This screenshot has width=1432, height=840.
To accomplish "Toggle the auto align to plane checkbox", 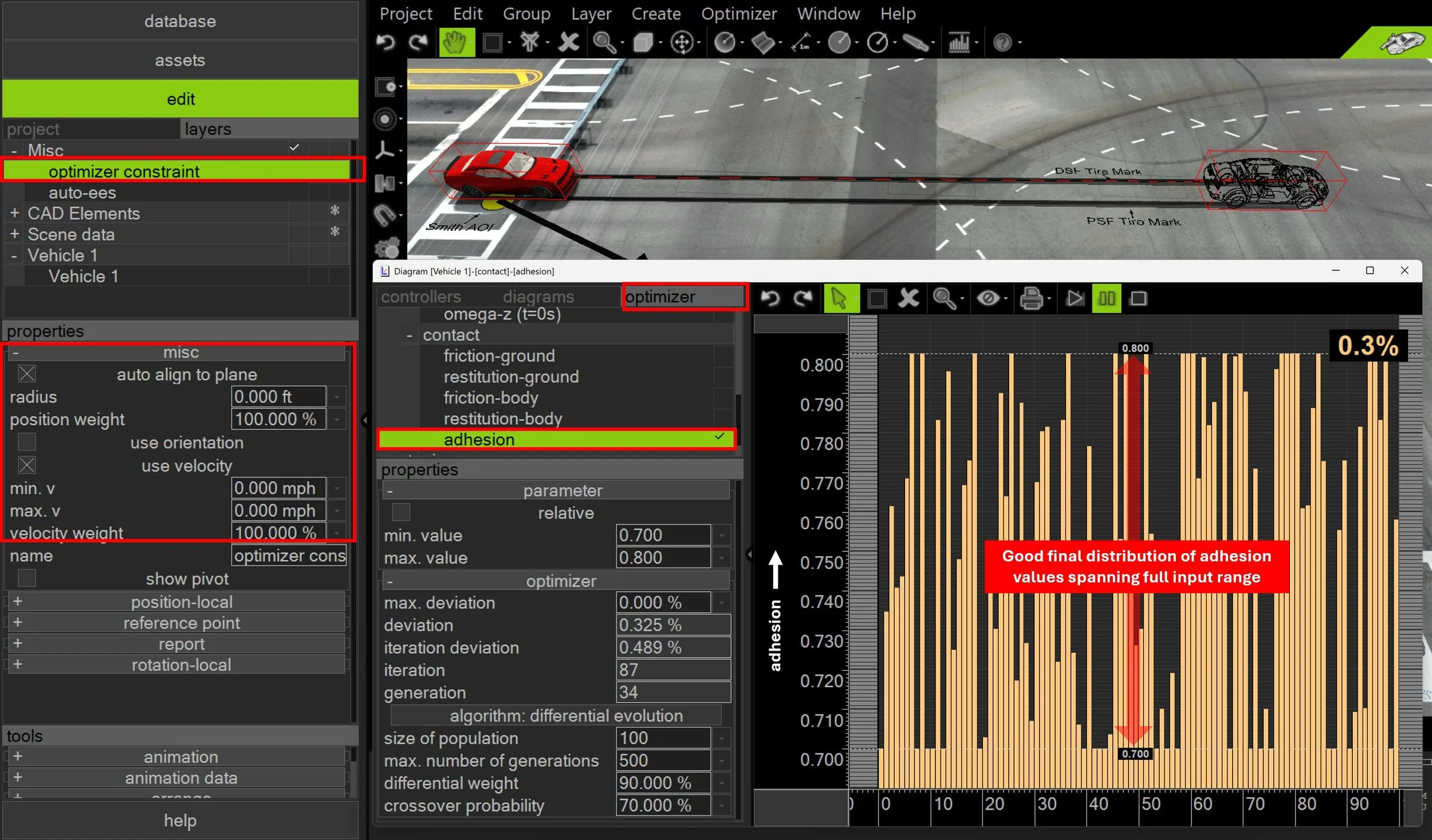I will pos(27,374).
